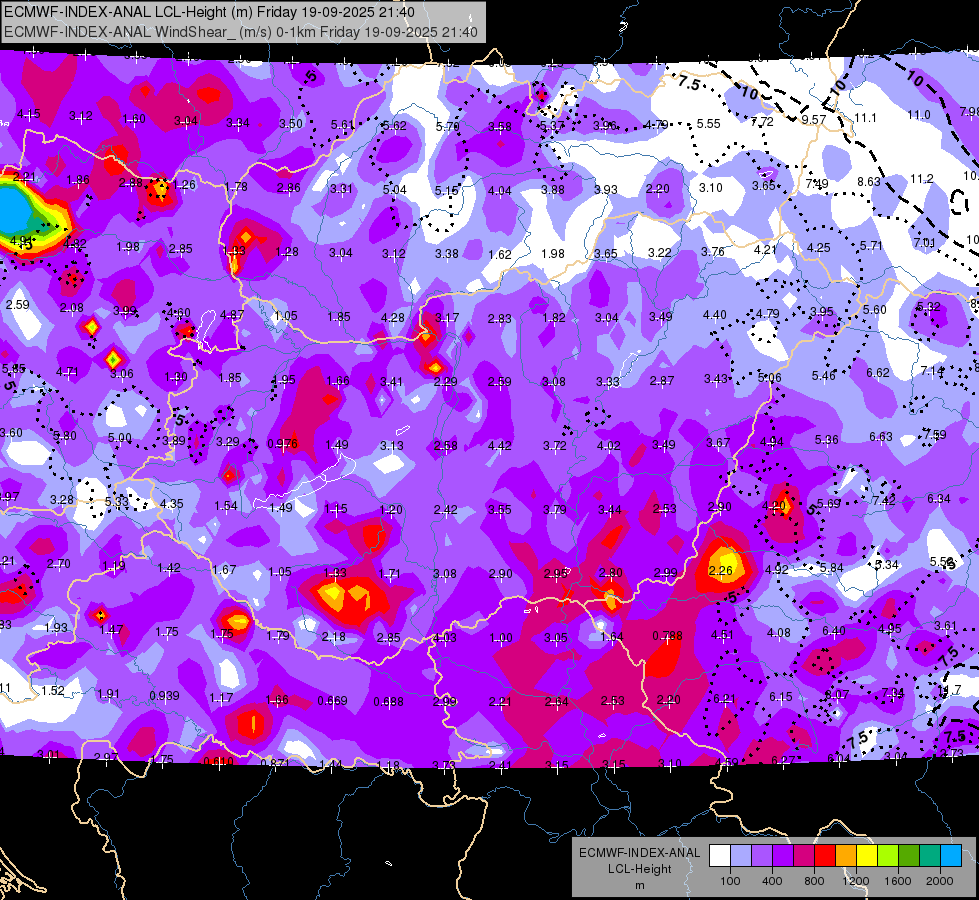The width and height of the screenshot is (979, 900).
Task: Click the wind shear value '5.70'
Action: pyautogui.click(x=447, y=127)
